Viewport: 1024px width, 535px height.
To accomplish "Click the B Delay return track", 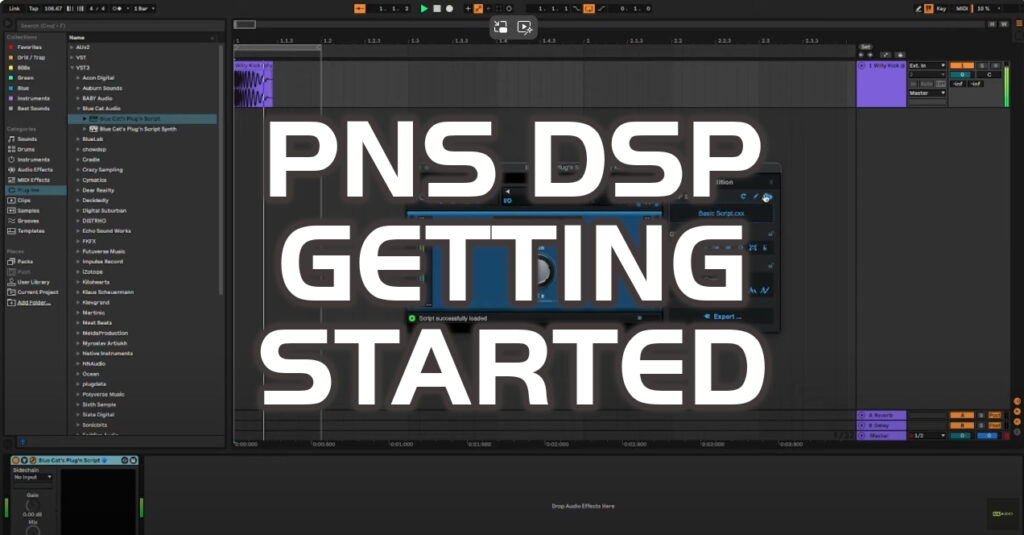I will (881, 425).
